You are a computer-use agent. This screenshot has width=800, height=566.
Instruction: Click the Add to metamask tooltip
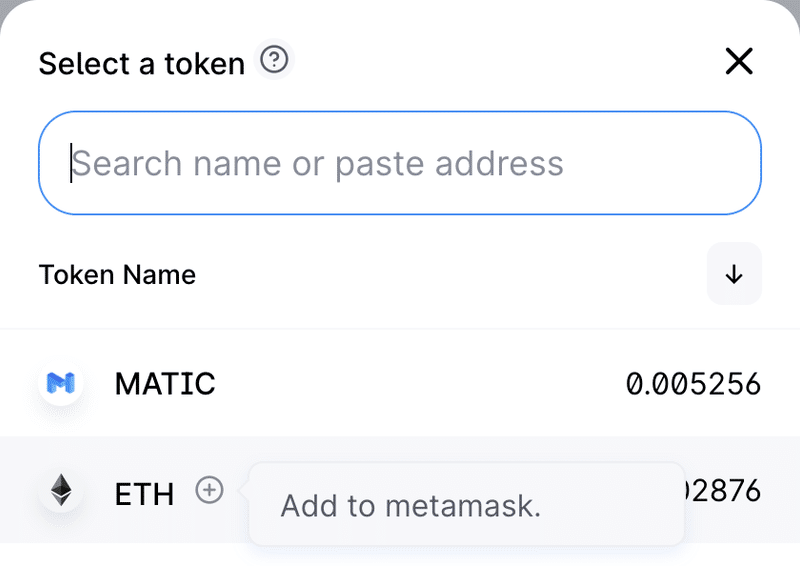click(x=466, y=504)
